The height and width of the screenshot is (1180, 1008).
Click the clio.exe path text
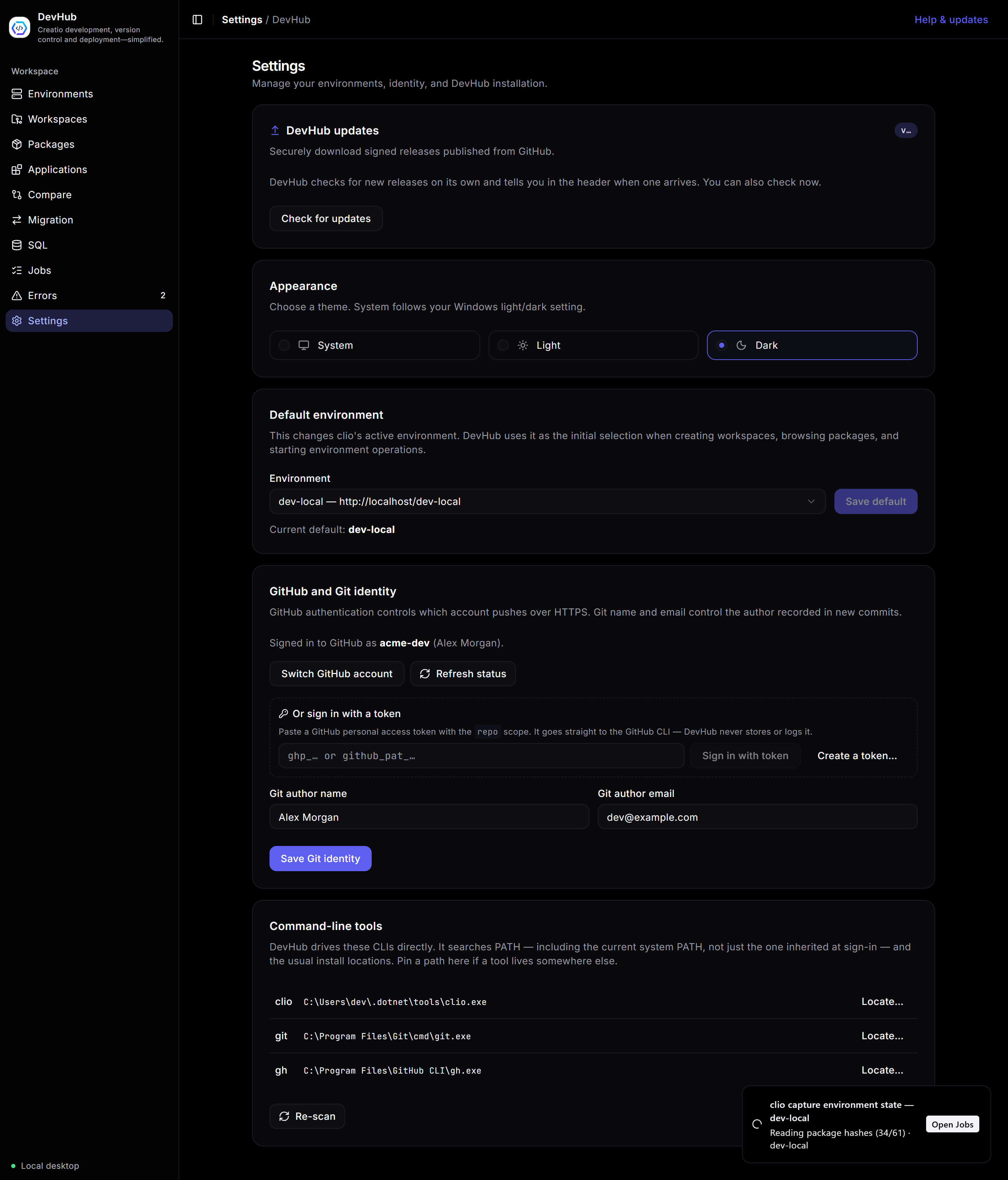click(395, 1002)
